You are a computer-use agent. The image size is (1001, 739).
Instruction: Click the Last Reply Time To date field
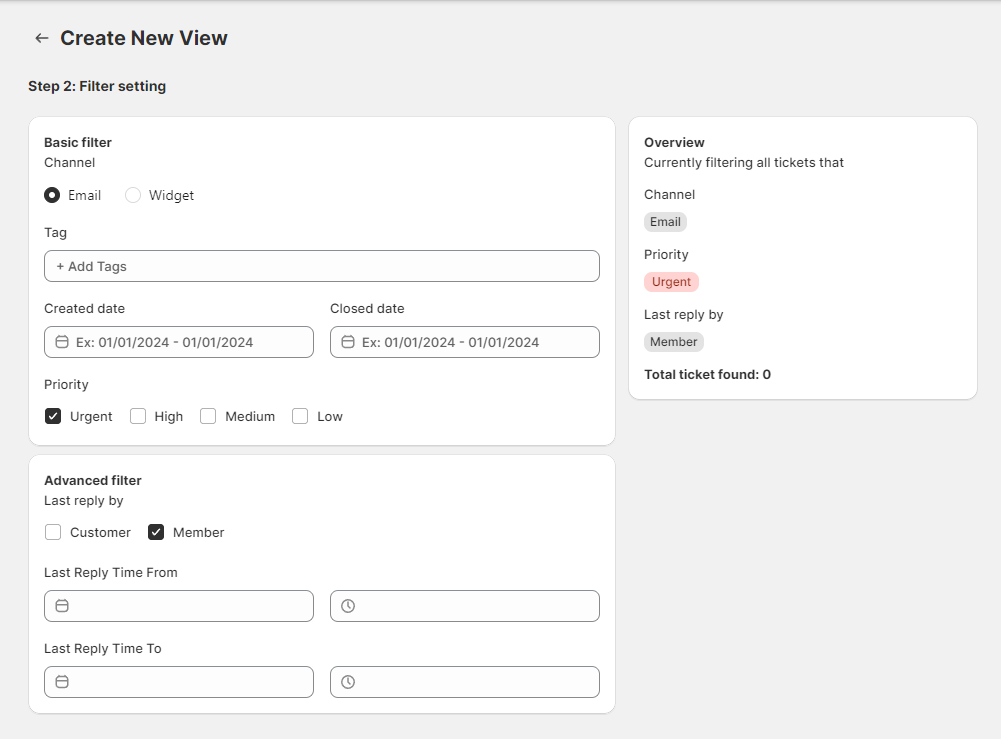pyautogui.click(x=179, y=682)
